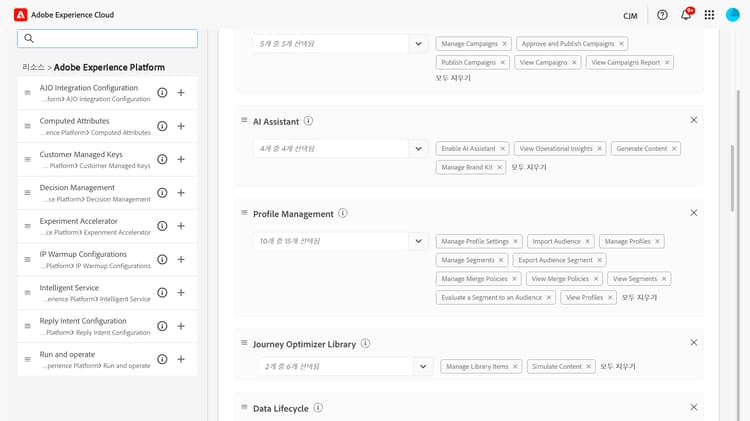Remove View Campaigns Report tag
This screenshot has height=421, width=750.
[667, 63]
